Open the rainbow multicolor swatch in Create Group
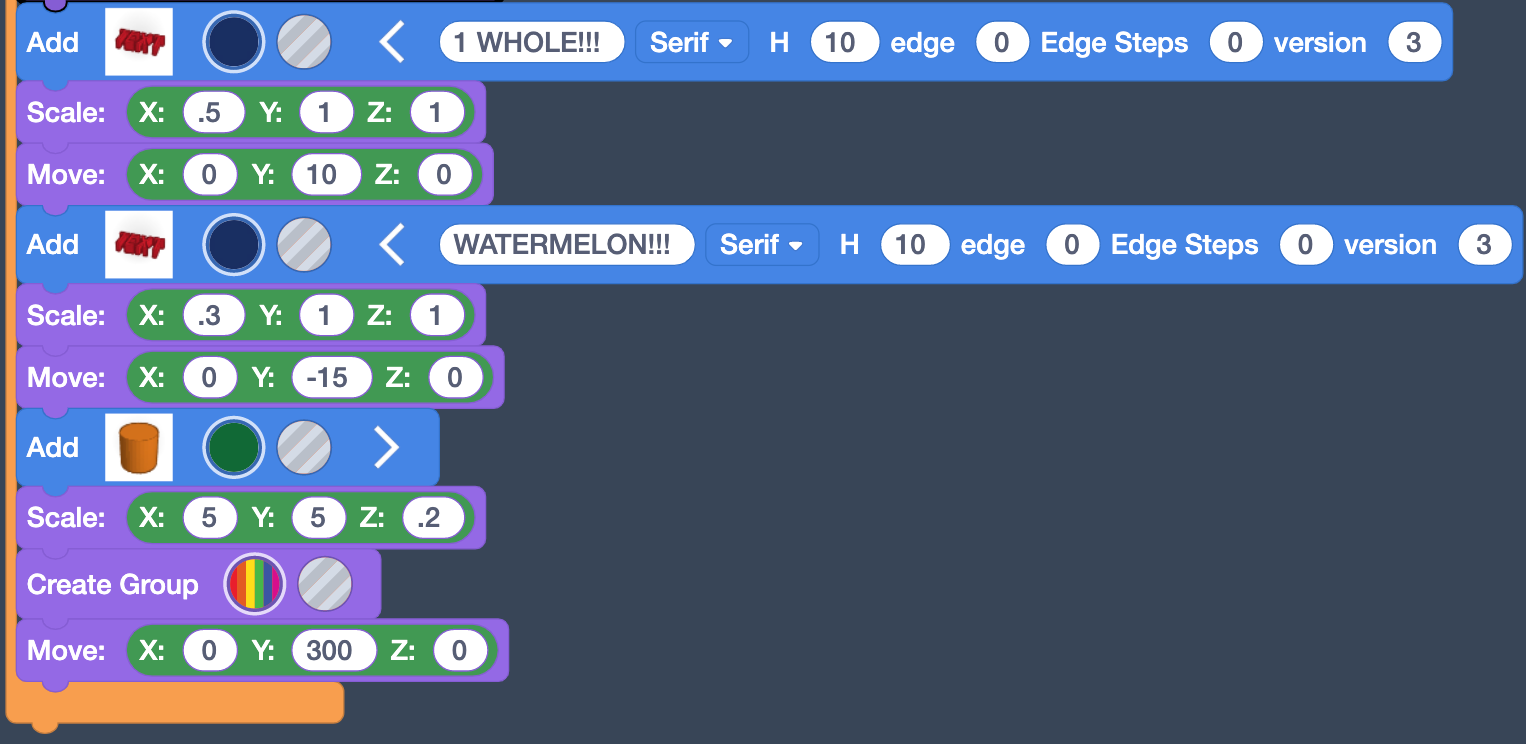Image resolution: width=1526 pixels, height=744 pixels. pos(255,585)
